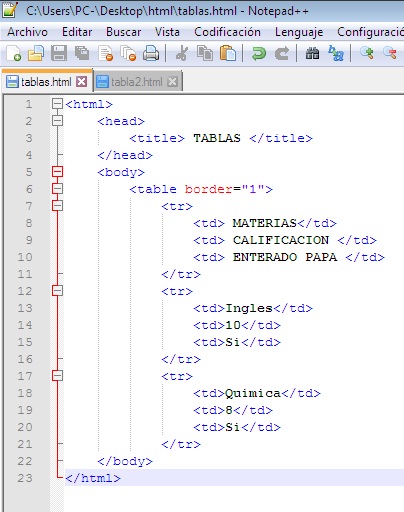Click the word Quimica on line 18
The image size is (404, 512).
click(253, 393)
